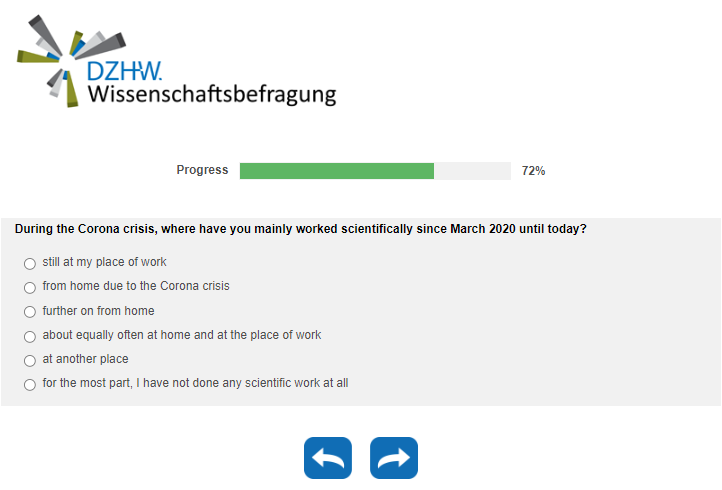This screenshot has height=490, width=722.
Task: Select the 'further on from home' radio button
Action: (30, 312)
